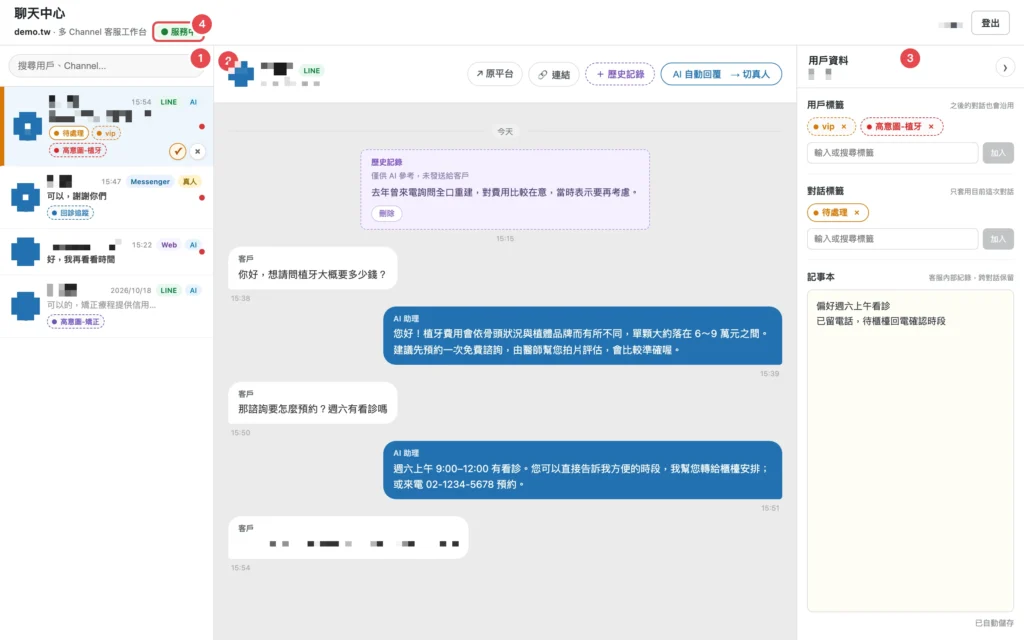Focus the 用戶標籤 tag input field

[x=892, y=153]
